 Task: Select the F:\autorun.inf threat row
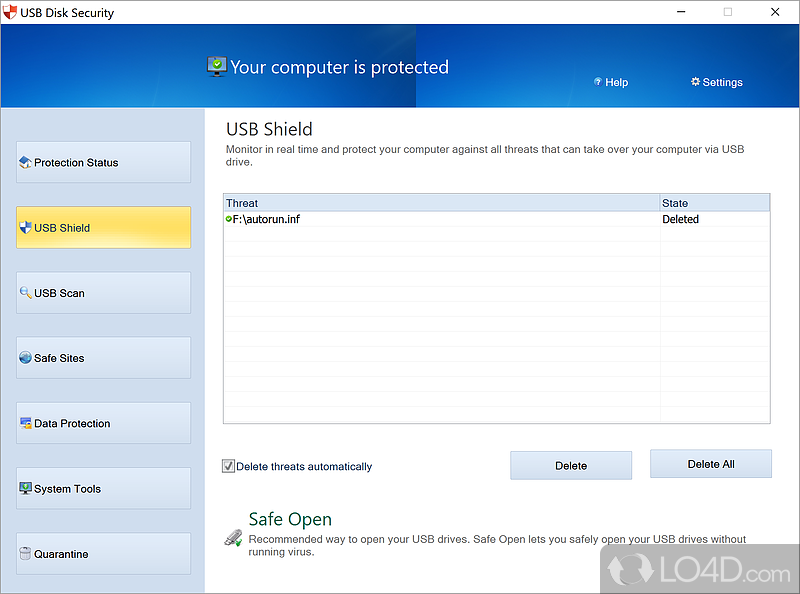[496, 219]
